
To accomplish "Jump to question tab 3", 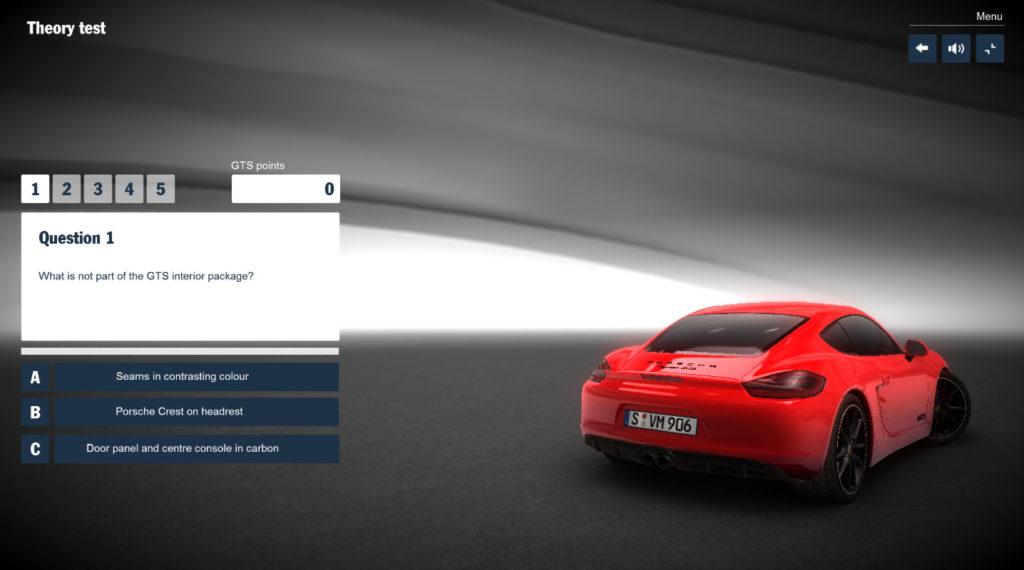I will tap(98, 189).
